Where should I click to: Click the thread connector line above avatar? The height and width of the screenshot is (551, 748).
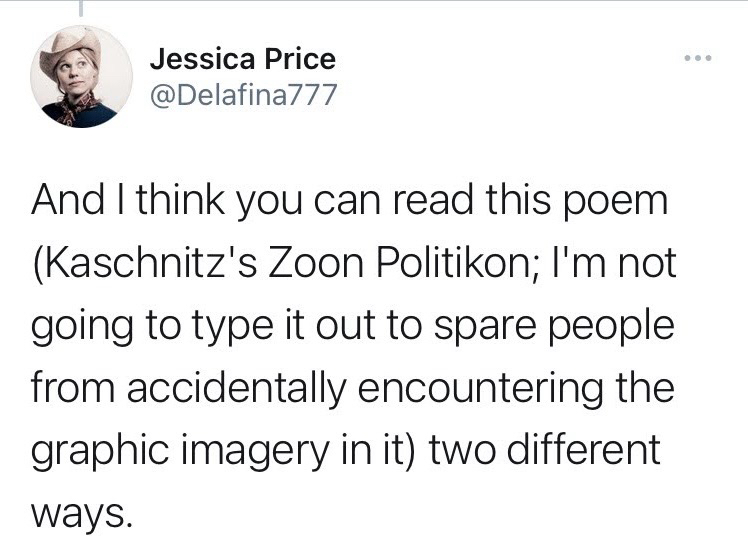(x=81, y=9)
